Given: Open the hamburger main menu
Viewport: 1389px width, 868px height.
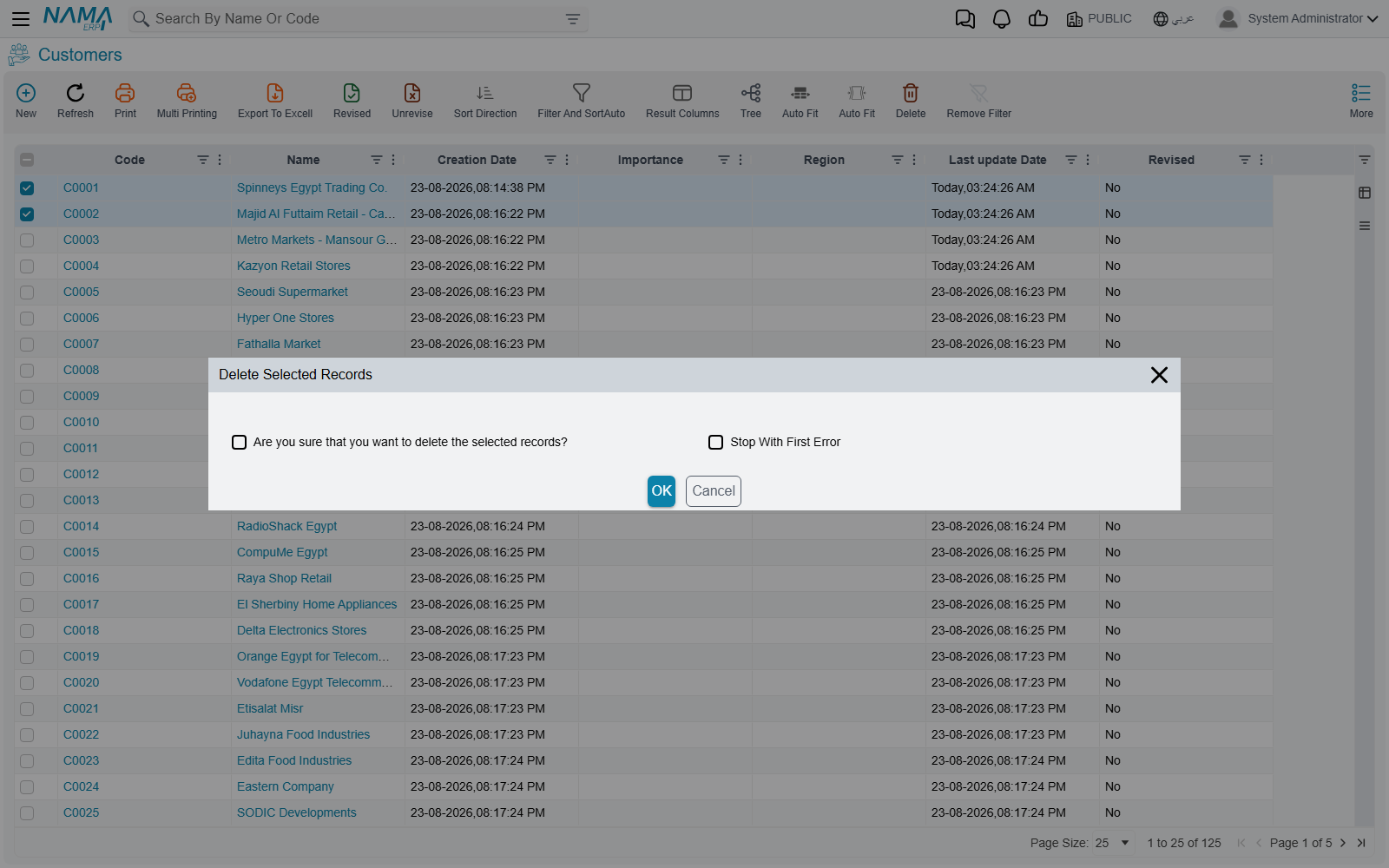Looking at the screenshot, I should [x=21, y=18].
